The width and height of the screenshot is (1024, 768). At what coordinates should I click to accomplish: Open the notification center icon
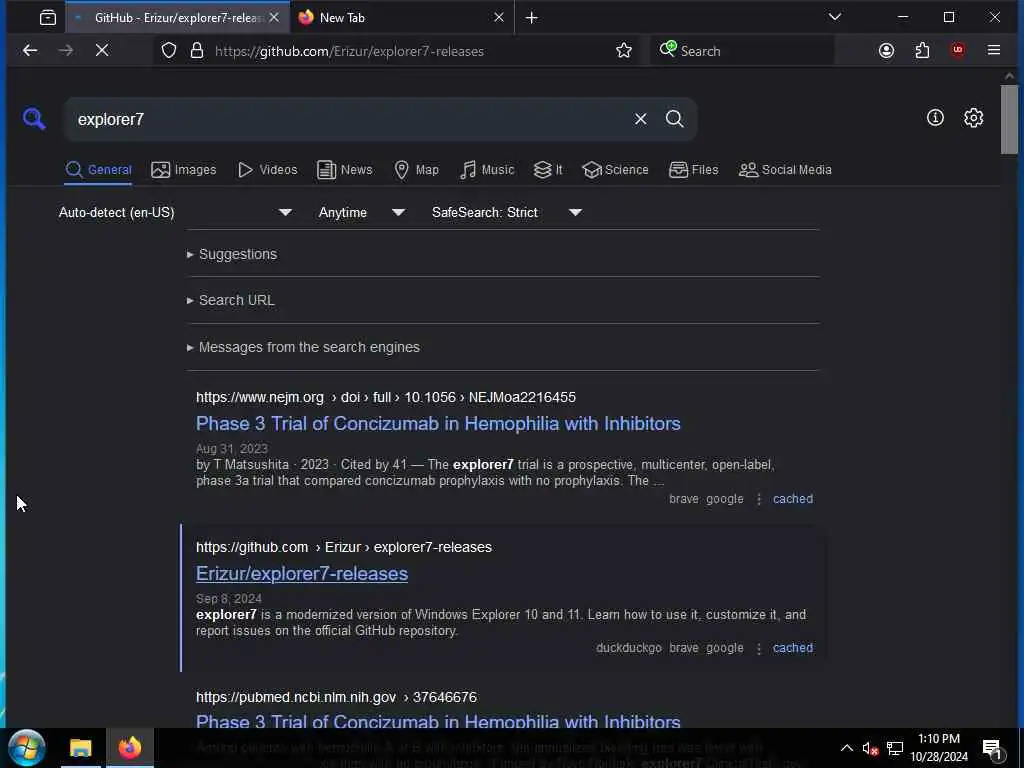coord(992,748)
